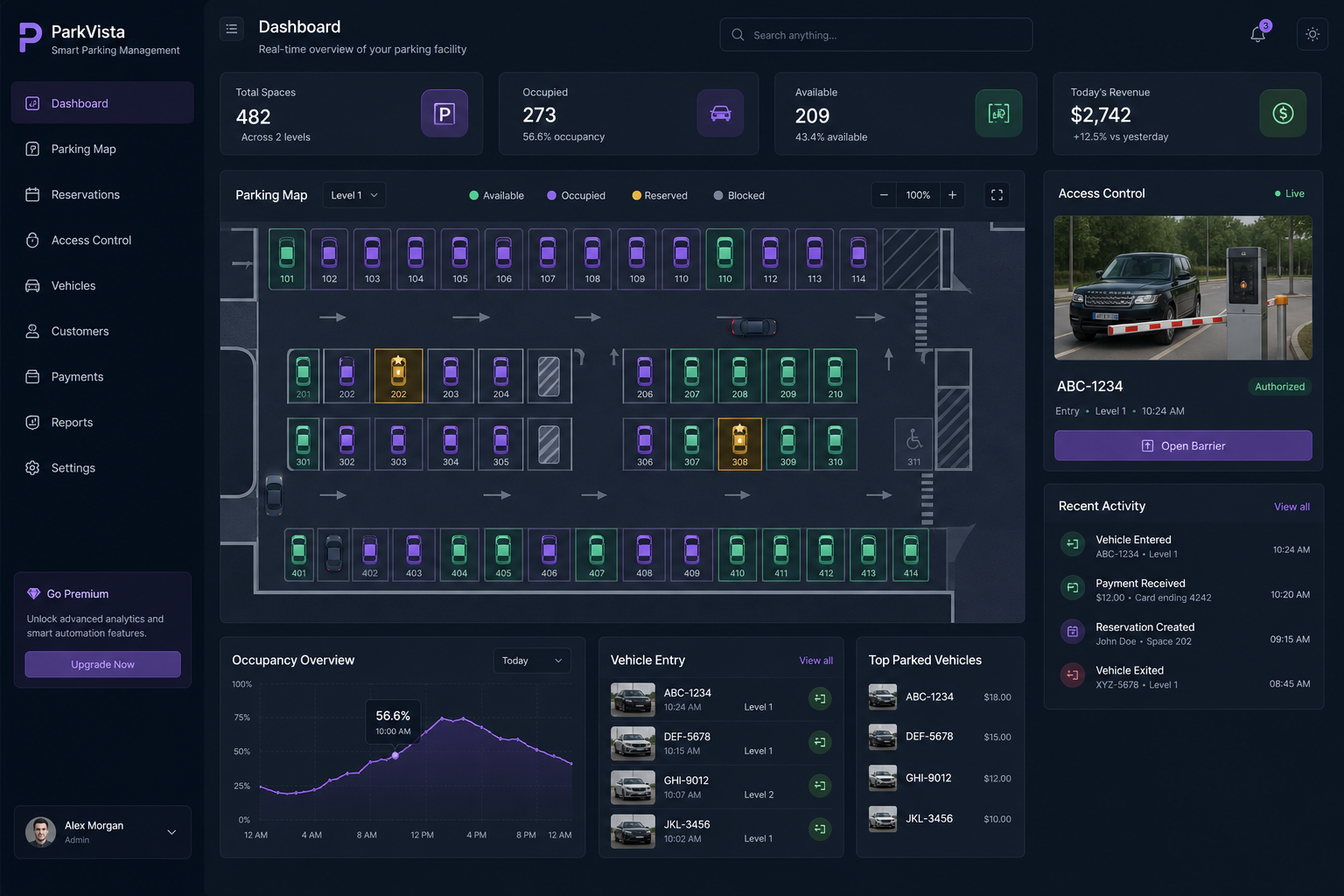Select reserved parking spot 202
This screenshot has height=896, width=1344.
tap(398, 376)
